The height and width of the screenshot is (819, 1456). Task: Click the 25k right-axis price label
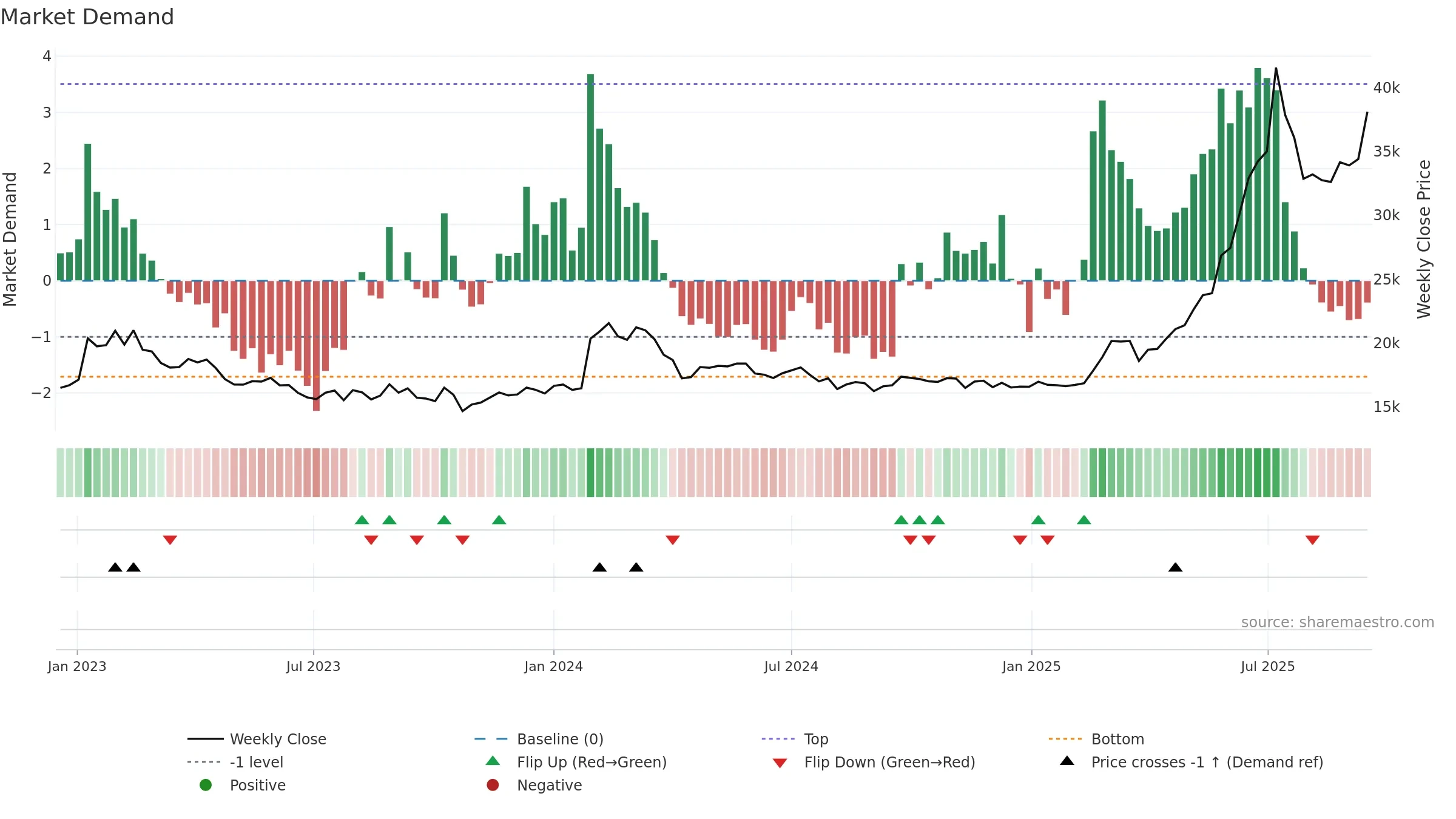point(1387,280)
